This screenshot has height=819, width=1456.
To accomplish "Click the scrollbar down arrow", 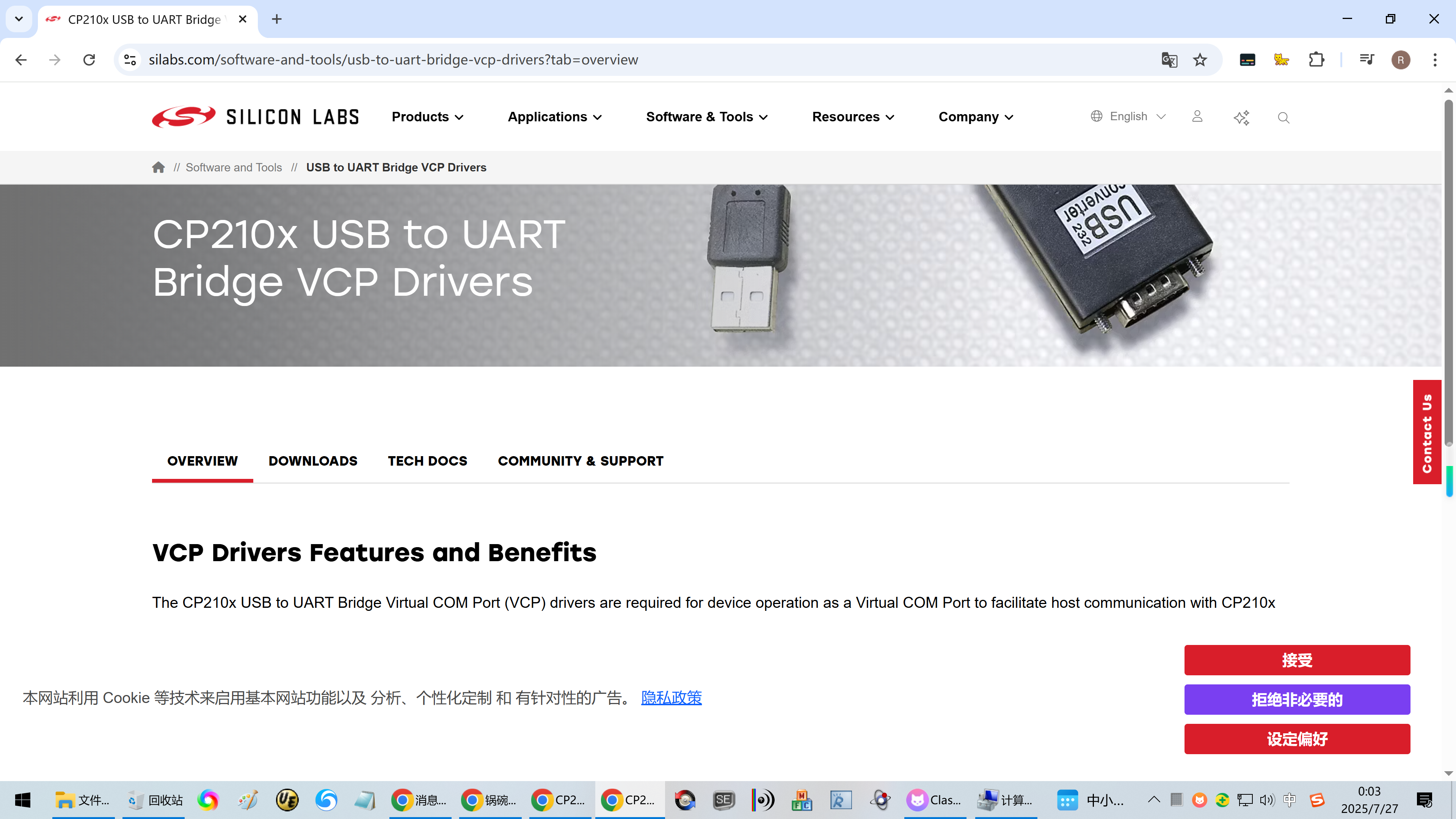I will point(1448,774).
